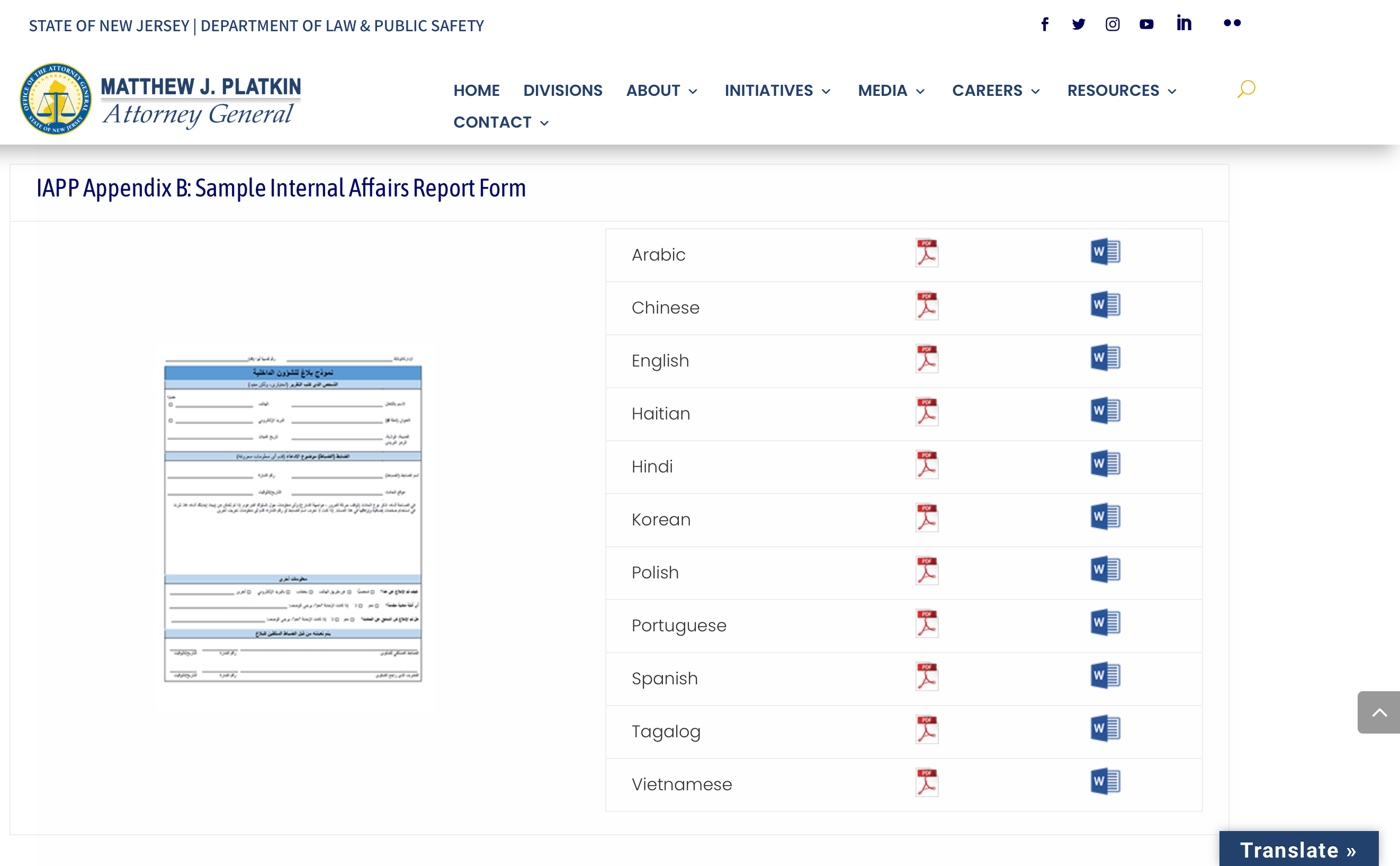Open the Korean Word document icon

[x=1105, y=517]
